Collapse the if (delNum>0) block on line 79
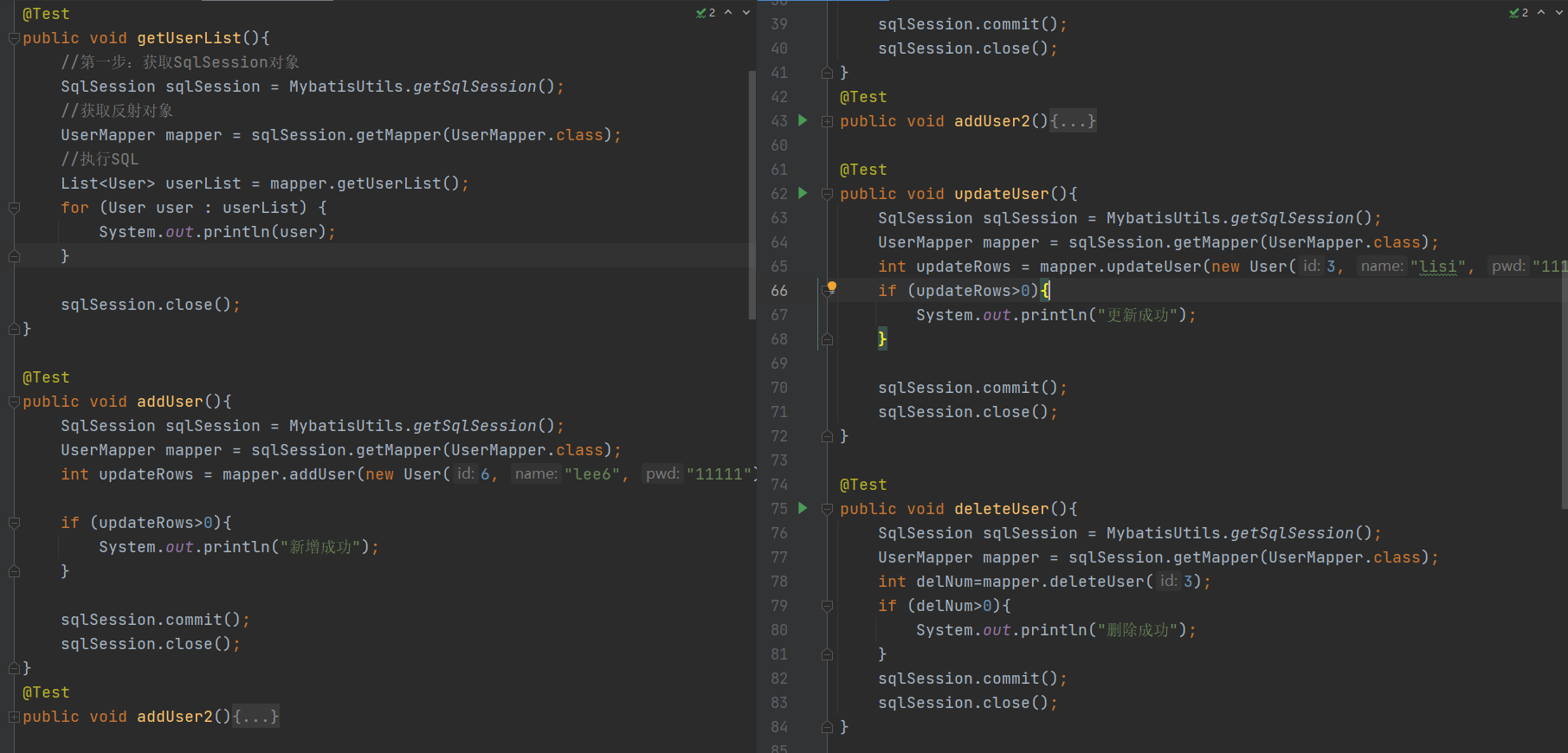1568x753 pixels. pyautogui.click(x=827, y=606)
